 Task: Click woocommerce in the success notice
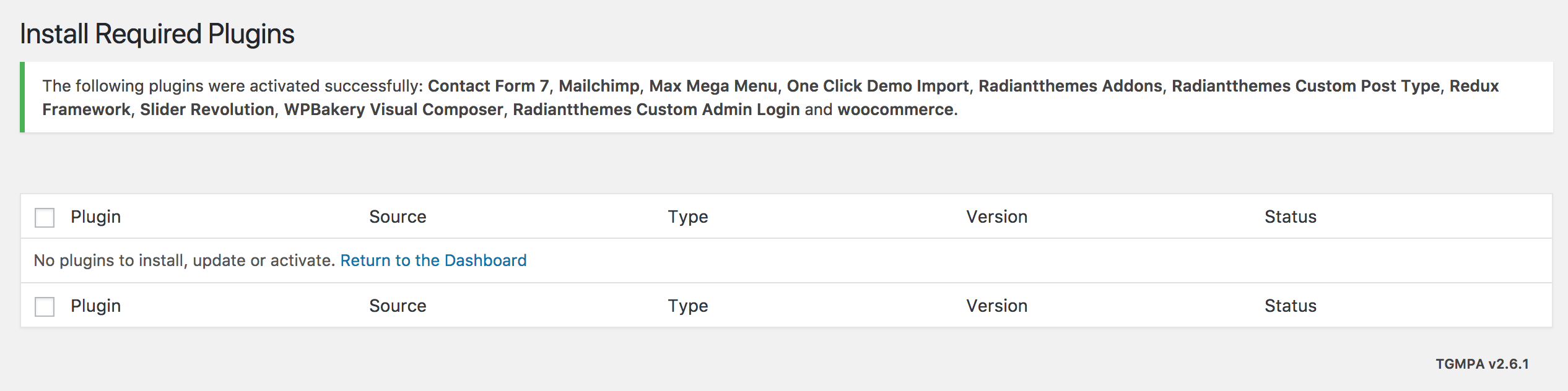(x=897, y=110)
